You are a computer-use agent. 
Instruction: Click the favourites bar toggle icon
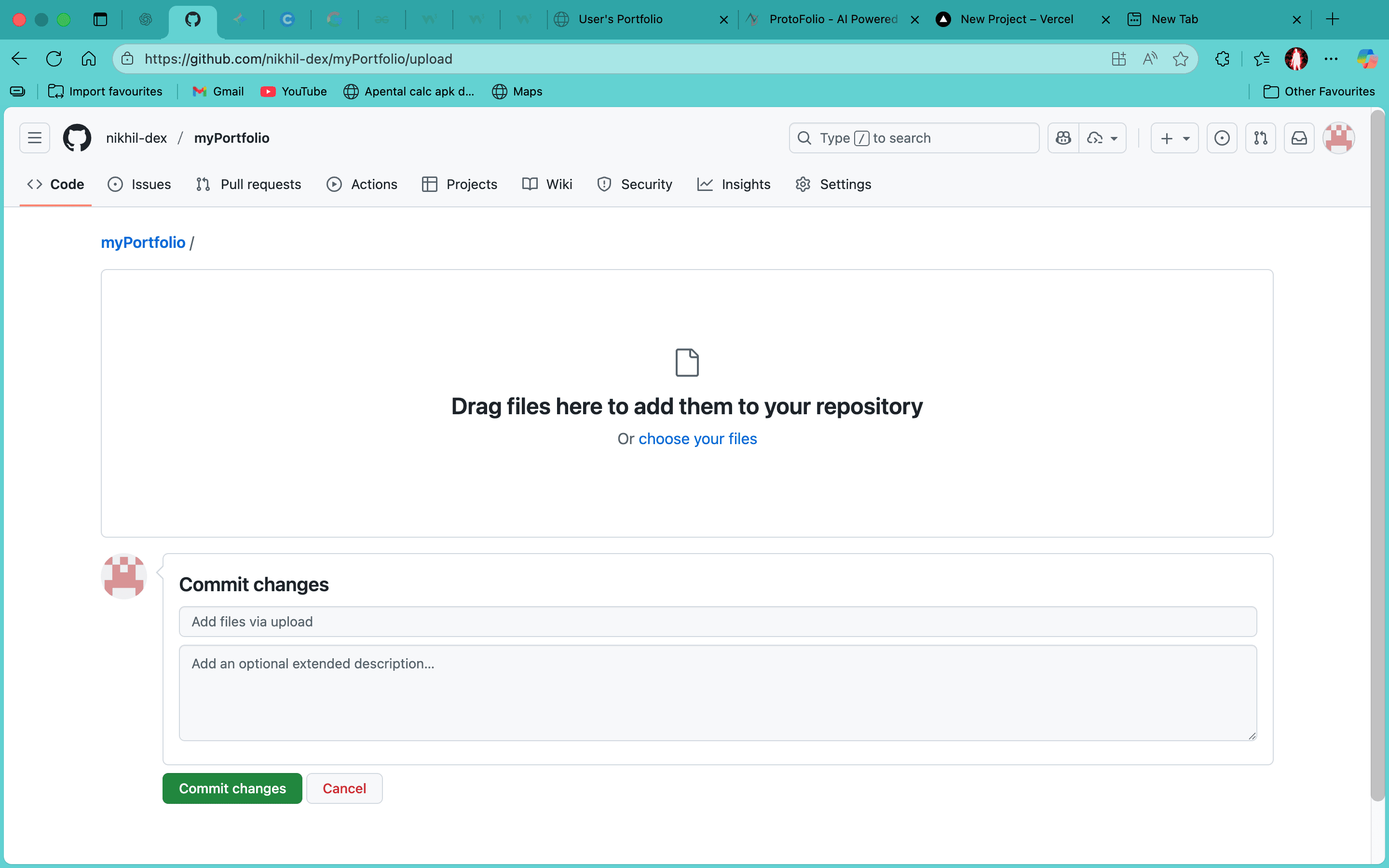pyautogui.click(x=18, y=91)
